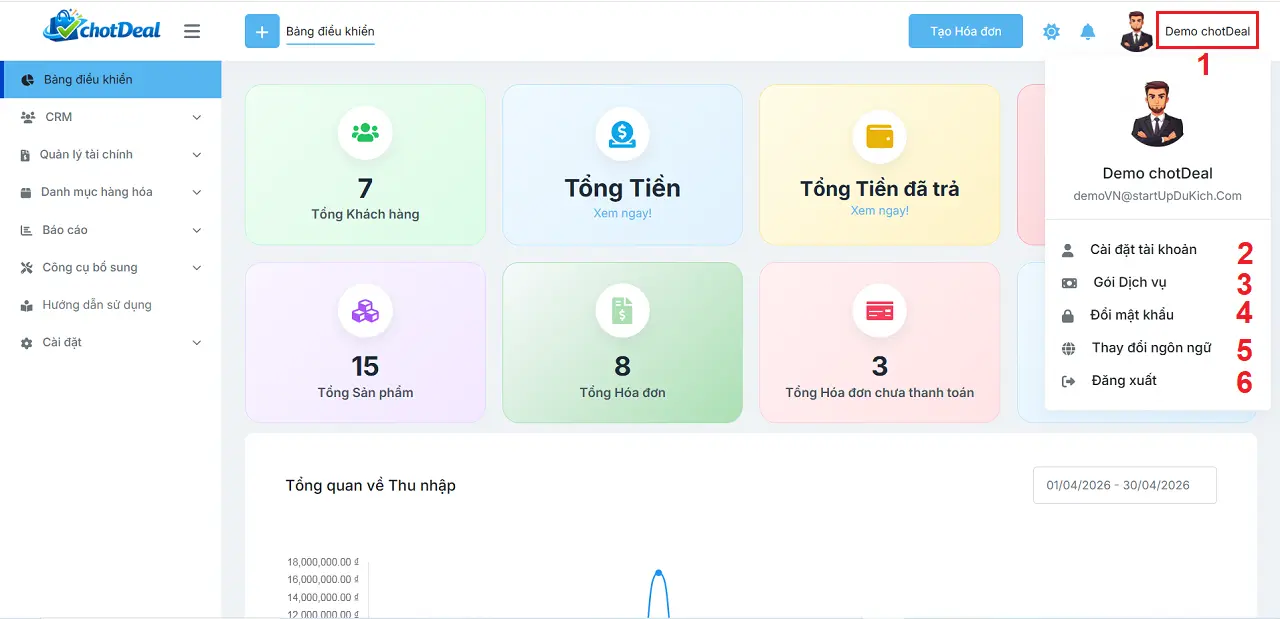The image size is (1280, 619).
Task: Toggle the sidebar with the hamburger menu
Action: 192,30
